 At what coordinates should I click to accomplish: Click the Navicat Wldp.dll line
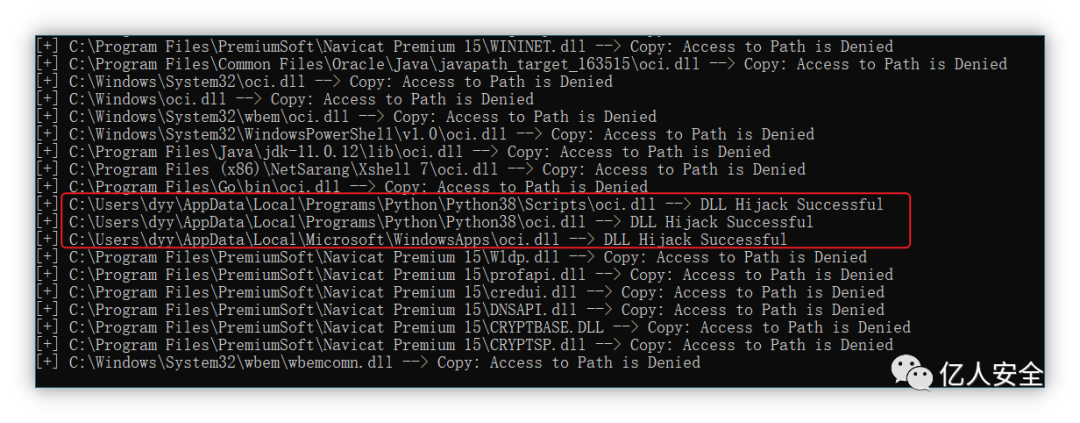(x=453, y=257)
